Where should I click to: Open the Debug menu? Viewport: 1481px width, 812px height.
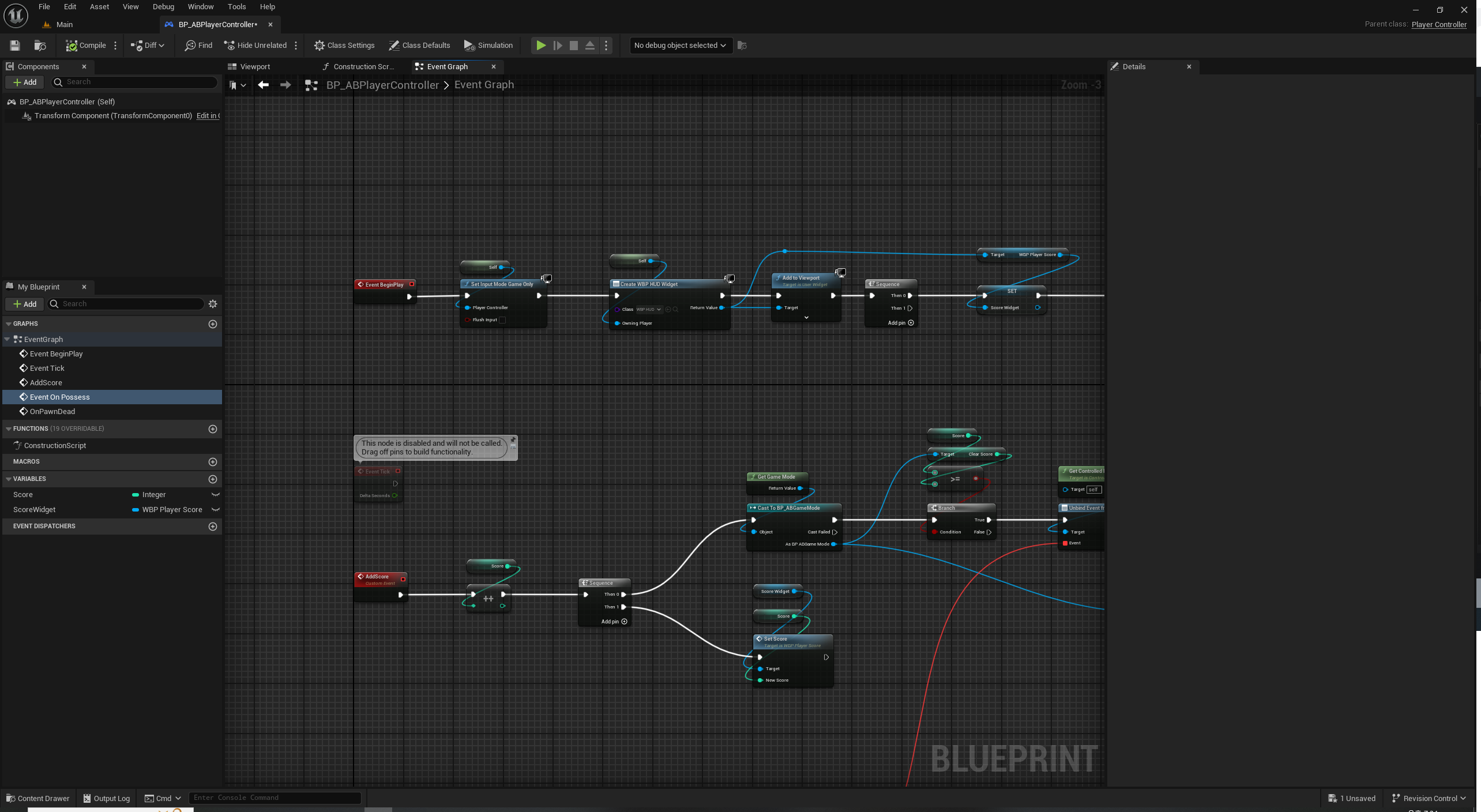[163, 7]
